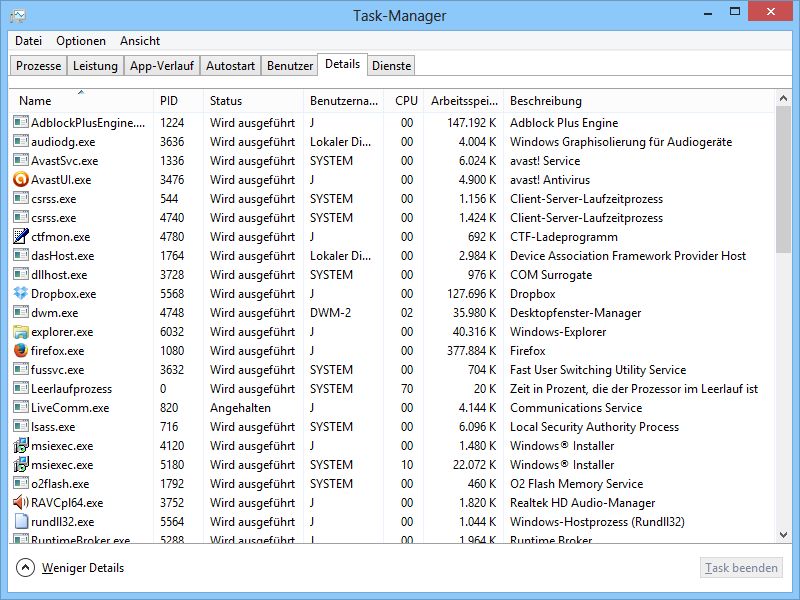Click the scrollbar down arrow
Image resolution: width=800 pixels, height=600 pixels.
pyautogui.click(x=783, y=534)
